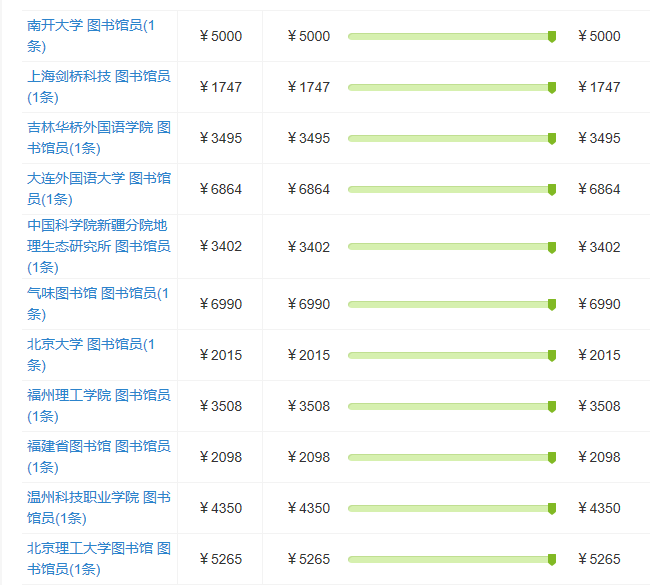Open the 南开大学 图书馆员 link

coord(91,36)
